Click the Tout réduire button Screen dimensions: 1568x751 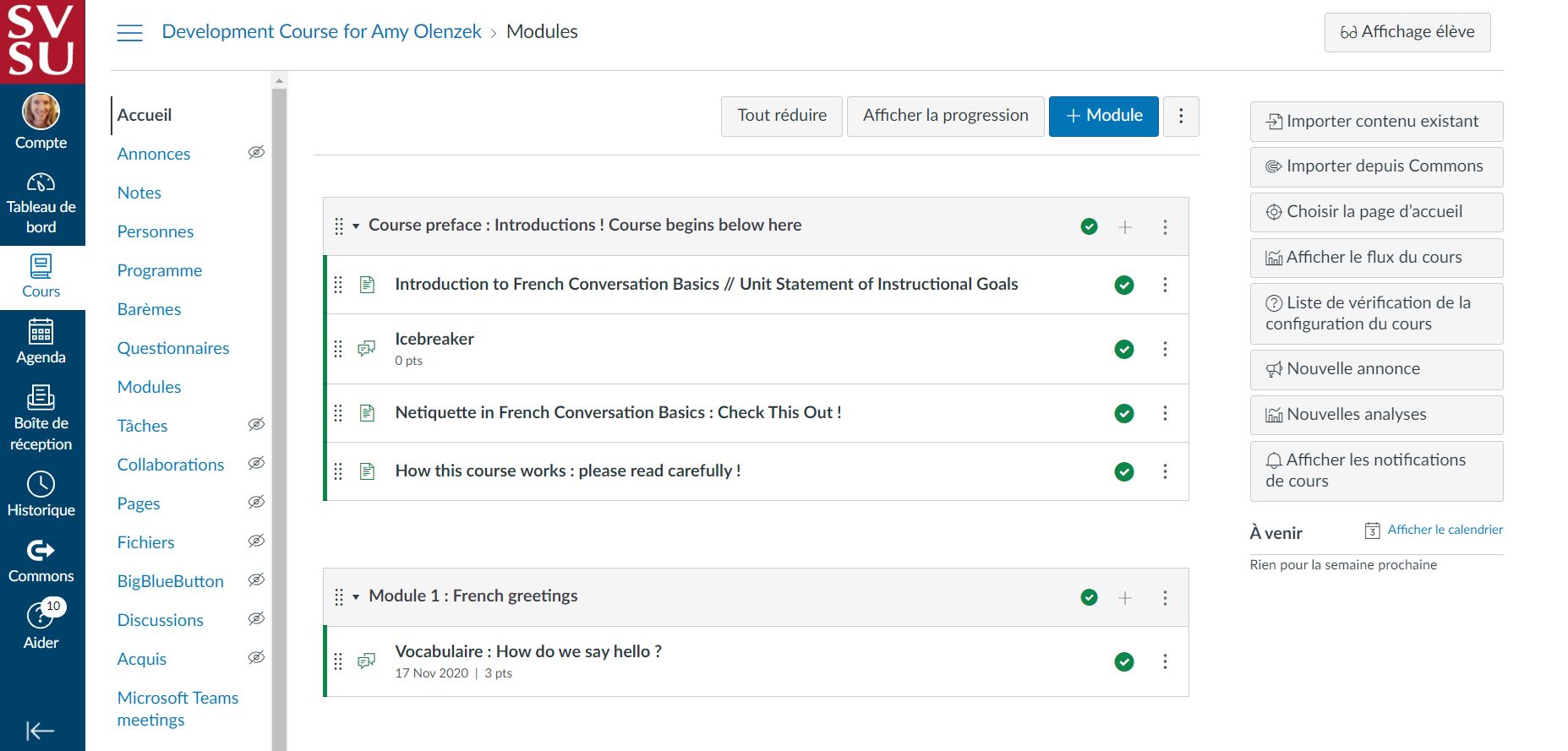point(782,116)
